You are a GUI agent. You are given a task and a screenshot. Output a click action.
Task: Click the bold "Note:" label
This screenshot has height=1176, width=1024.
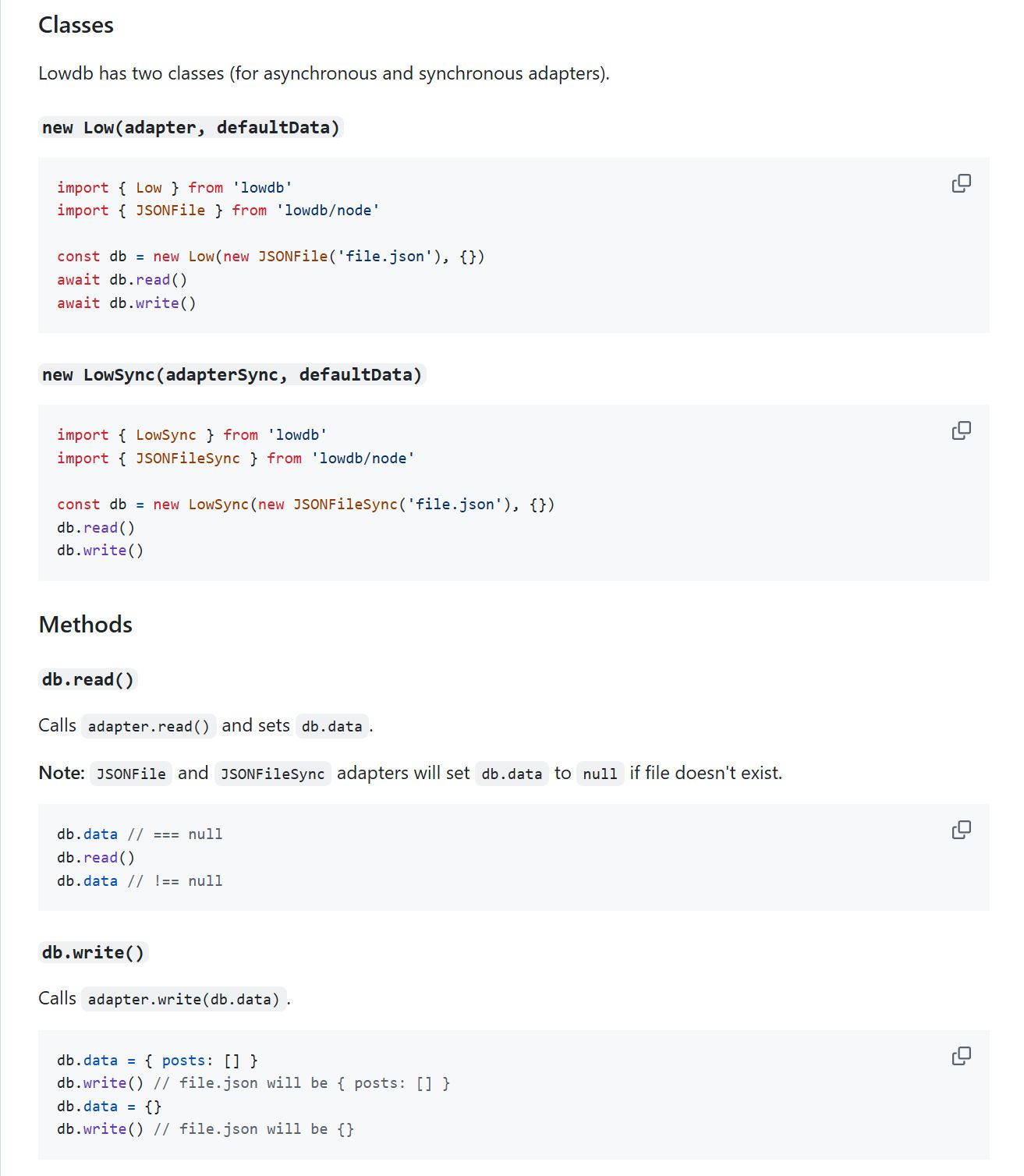62,773
